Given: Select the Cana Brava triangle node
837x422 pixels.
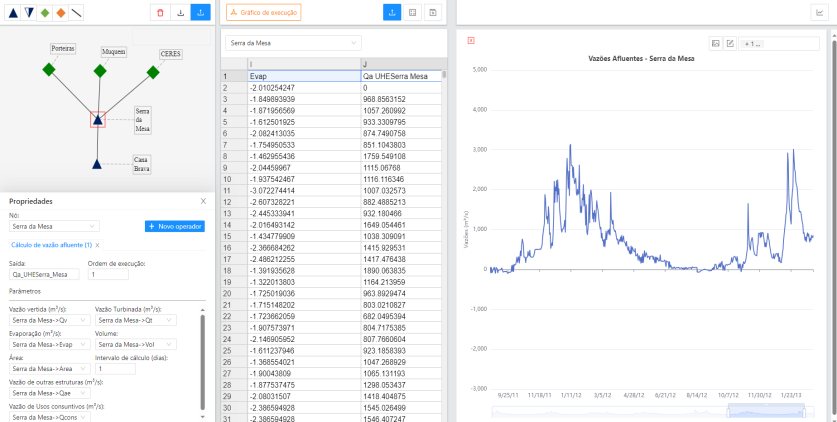Looking at the screenshot, I should (97, 164).
